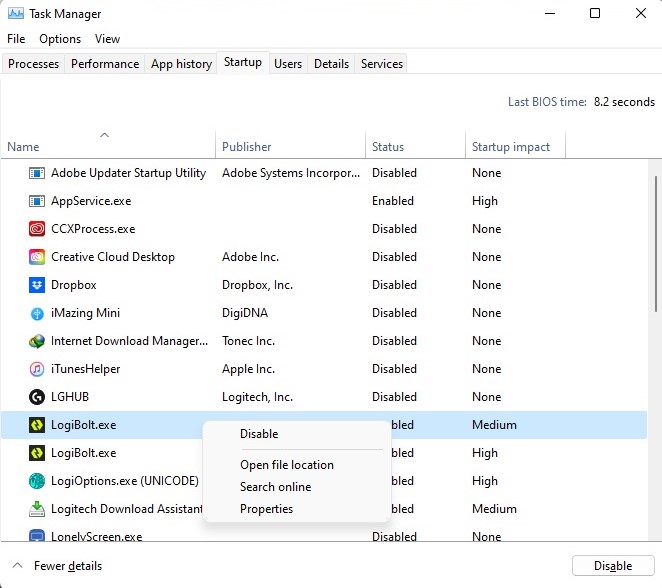Screen dimensions: 662x588
Task: Click the CCXProcess.exe red icon
Action: pyautogui.click(x=37, y=229)
